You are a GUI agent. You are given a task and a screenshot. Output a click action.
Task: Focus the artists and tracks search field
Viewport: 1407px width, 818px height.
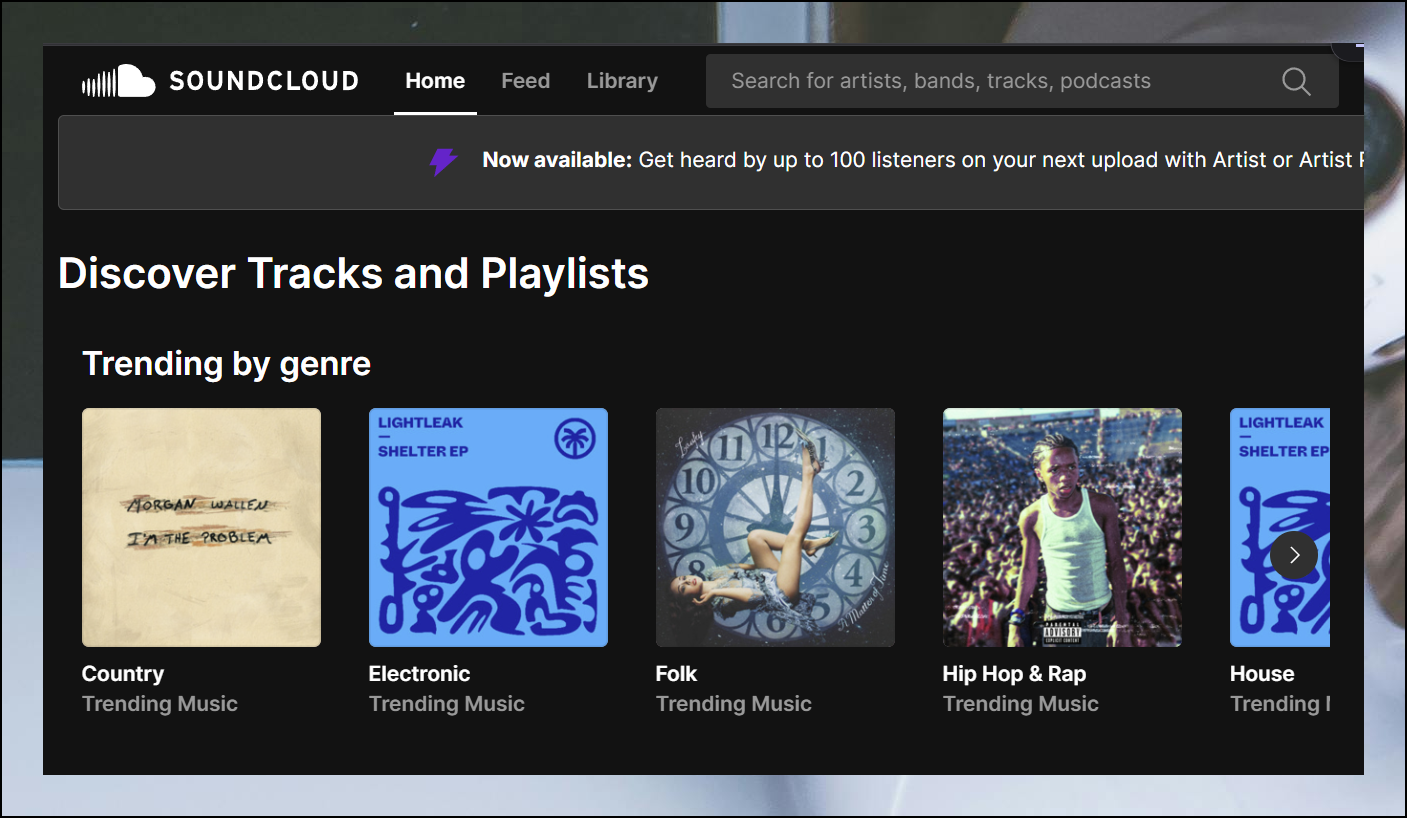(x=1022, y=81)
